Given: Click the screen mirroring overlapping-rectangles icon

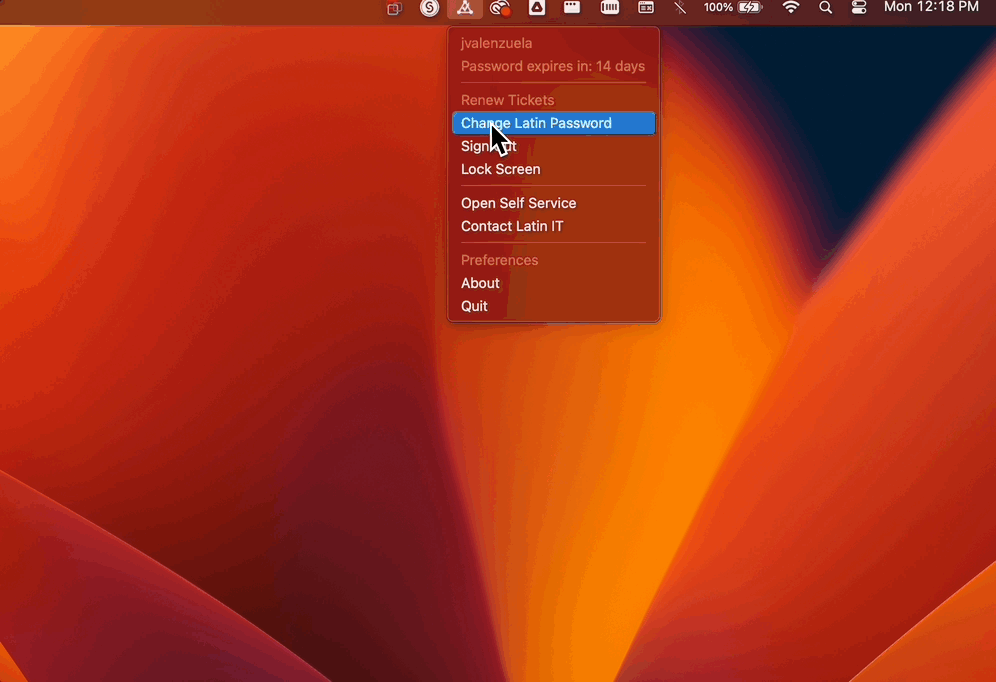Looking at the screenshot, I should tap(394, 8).
